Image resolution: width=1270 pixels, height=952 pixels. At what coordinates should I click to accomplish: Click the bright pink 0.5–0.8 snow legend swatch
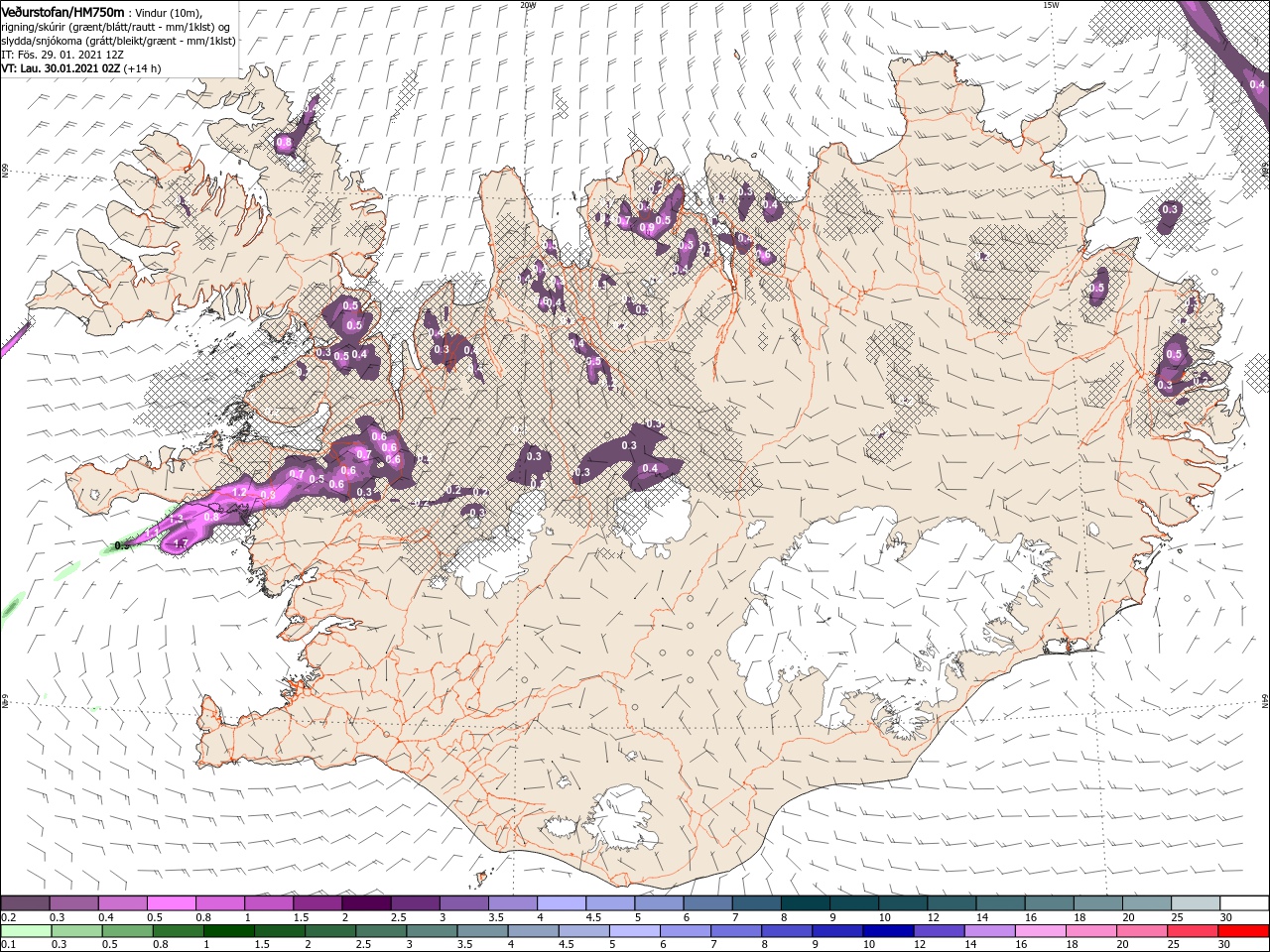(x=171, y=903)
